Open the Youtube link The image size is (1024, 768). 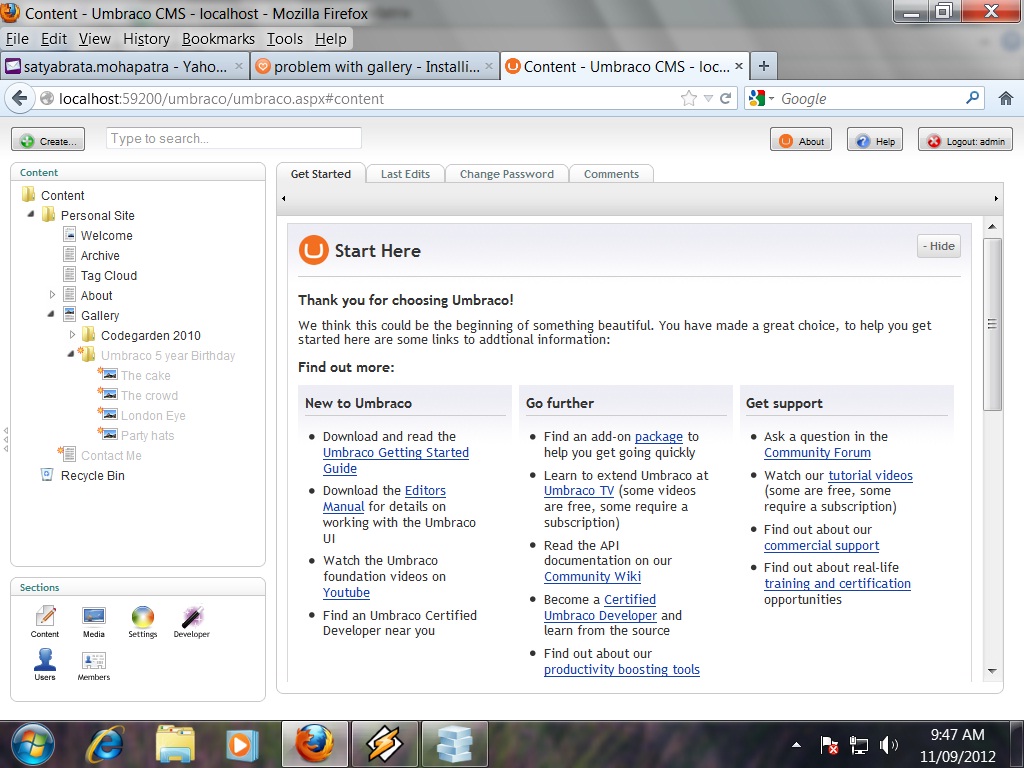coord(346,592)
